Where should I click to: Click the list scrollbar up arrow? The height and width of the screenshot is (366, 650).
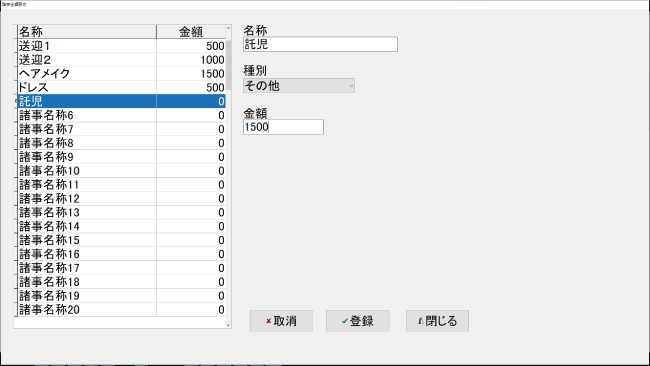click(228, 28)
